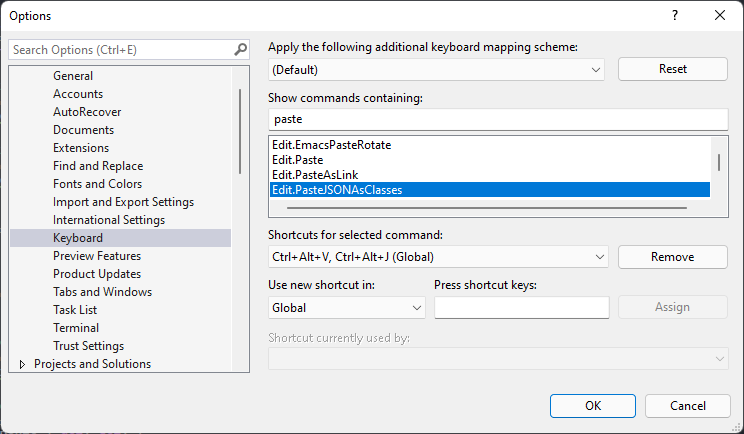Click the Show commands containing text box
The image size is (744, 434).
(498, 119)
